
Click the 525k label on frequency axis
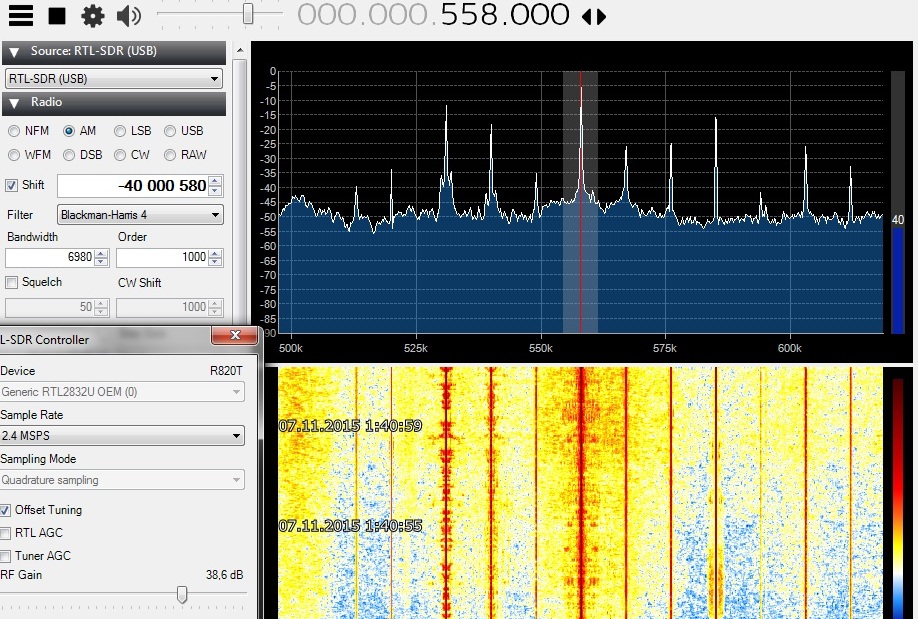[416, 348]
